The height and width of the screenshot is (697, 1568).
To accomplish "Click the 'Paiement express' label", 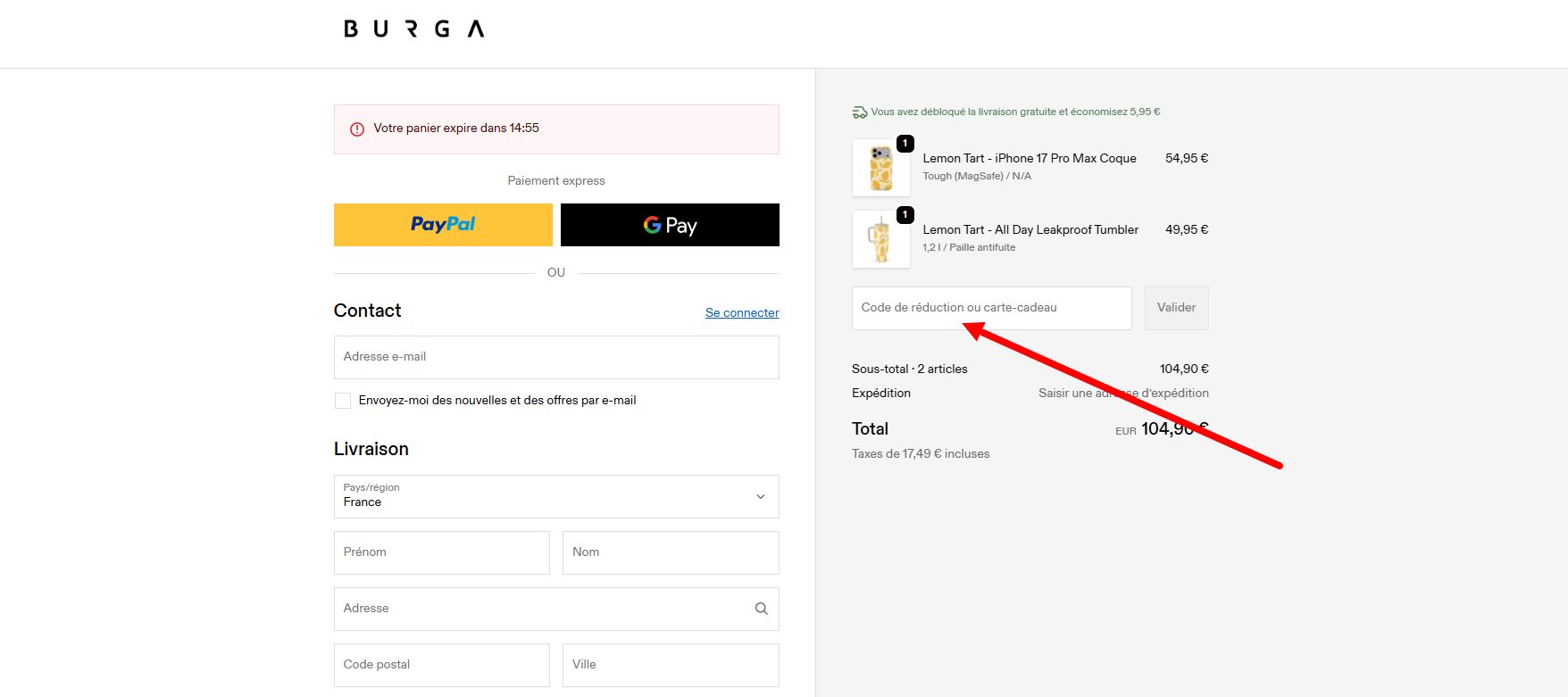I will click(x=556, y=180).
